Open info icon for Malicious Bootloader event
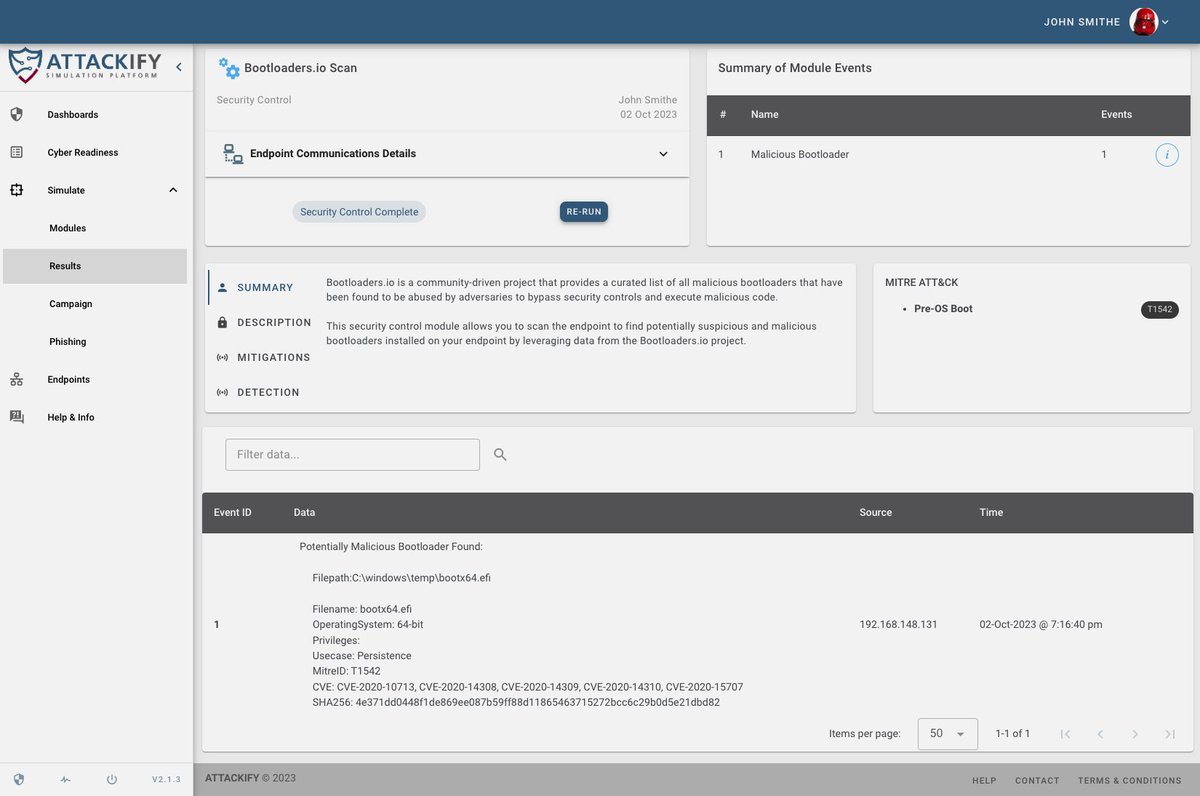Image resolution: width=1200 pixels, height=796 pixels. tap(1167, 155)
